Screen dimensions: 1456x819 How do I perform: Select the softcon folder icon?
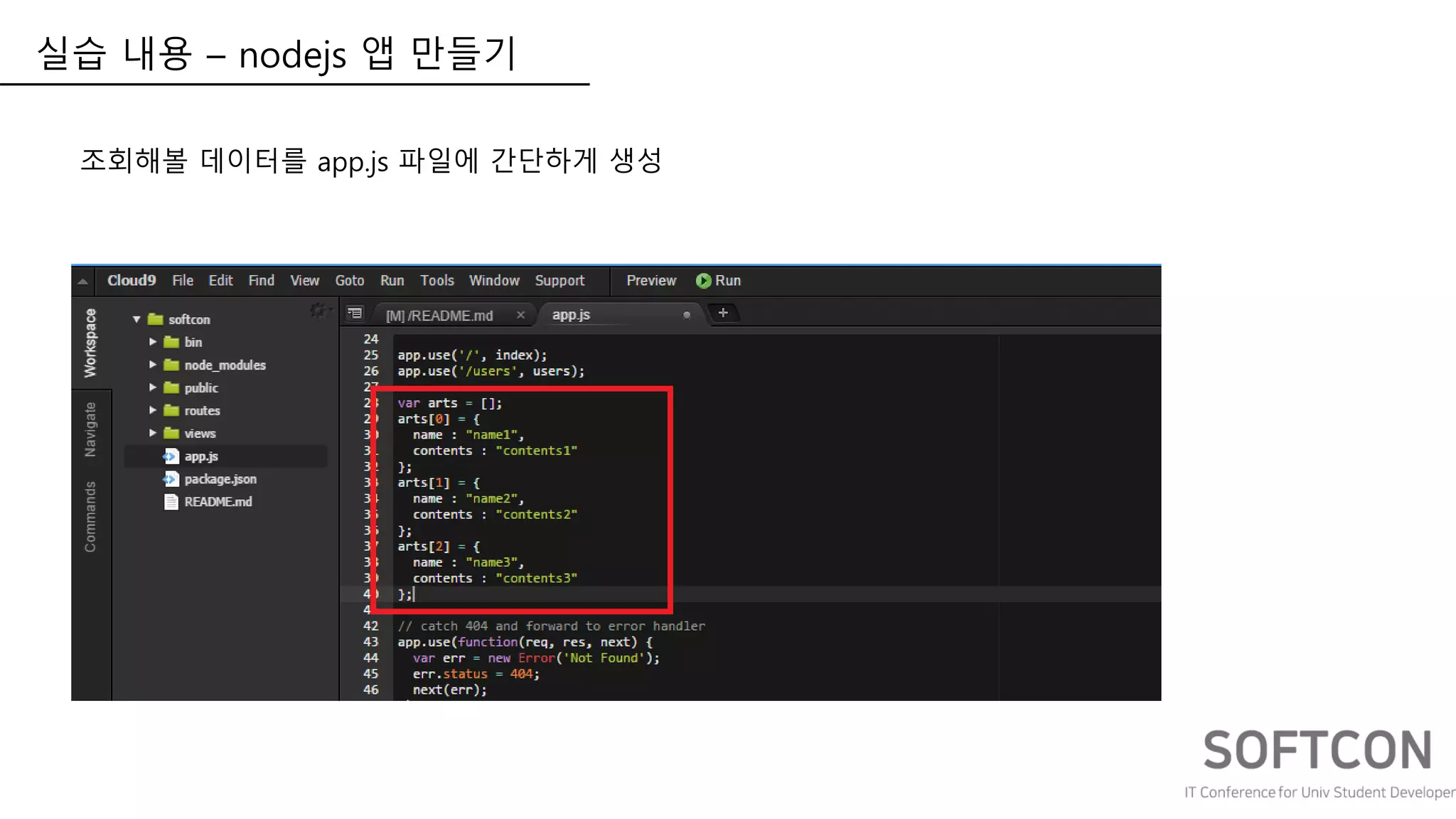pos(156,319)
